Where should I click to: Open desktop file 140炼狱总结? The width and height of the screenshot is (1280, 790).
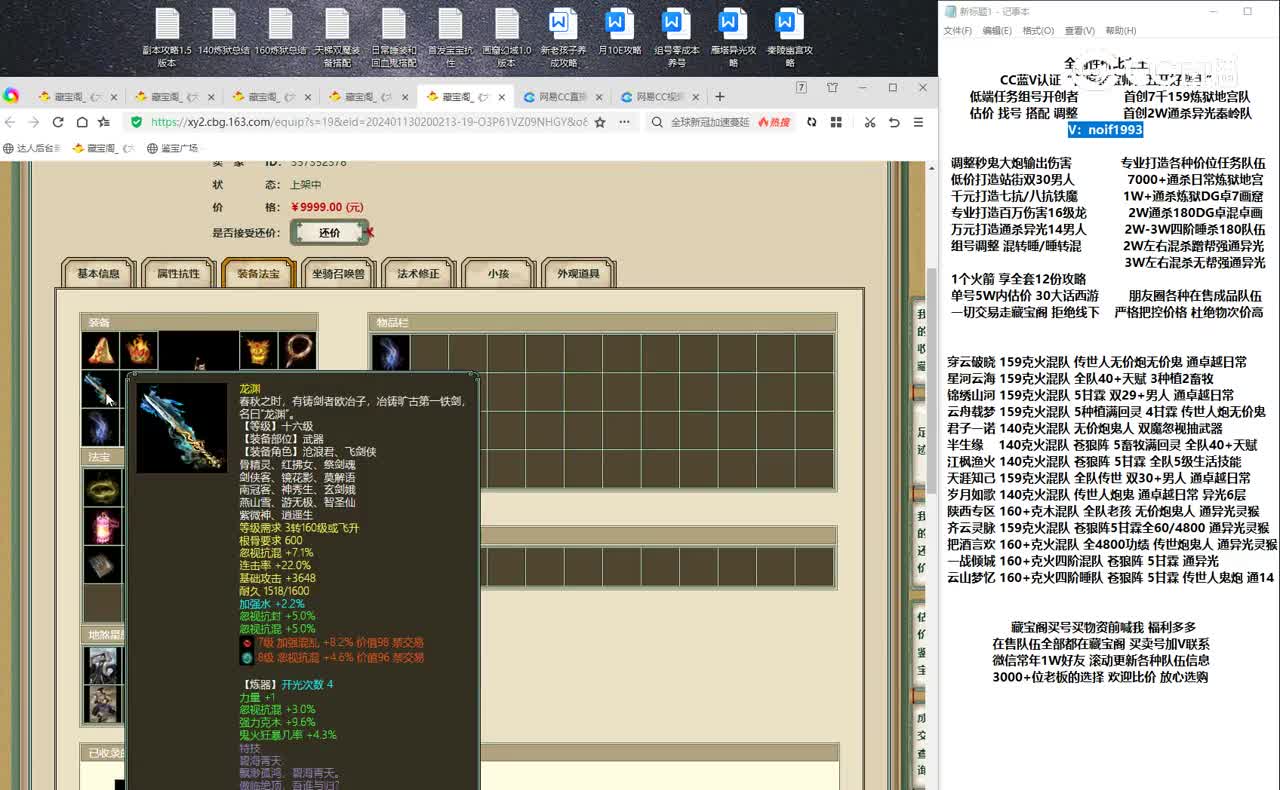tap(224, 32)
